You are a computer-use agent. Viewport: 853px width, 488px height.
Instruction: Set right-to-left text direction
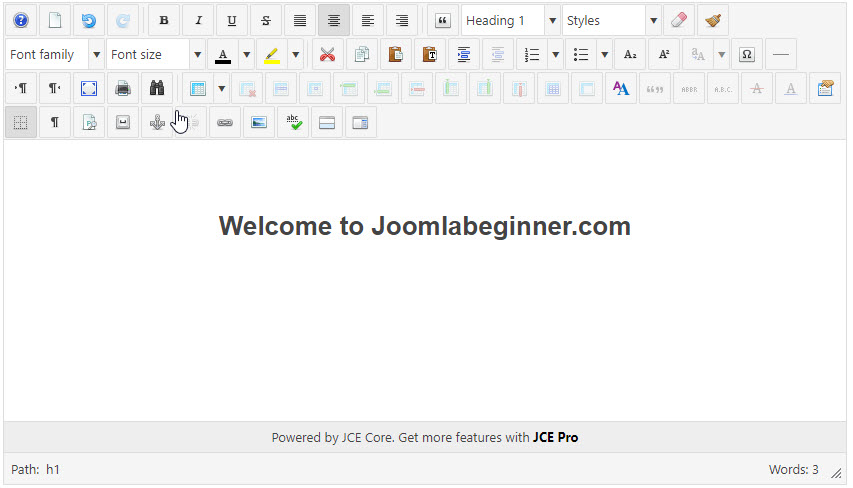pos(55,88)
